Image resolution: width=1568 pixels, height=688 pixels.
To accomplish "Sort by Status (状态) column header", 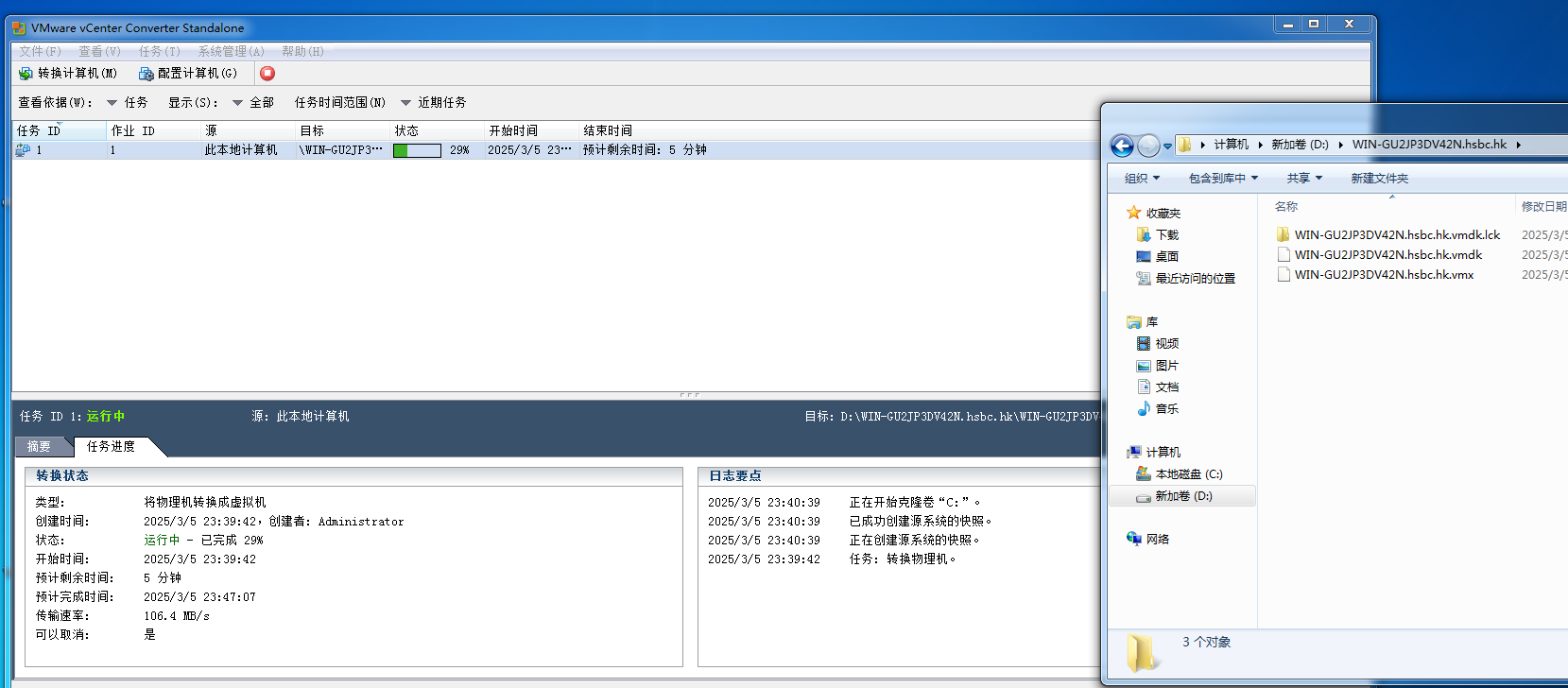I will pos(437,130).
